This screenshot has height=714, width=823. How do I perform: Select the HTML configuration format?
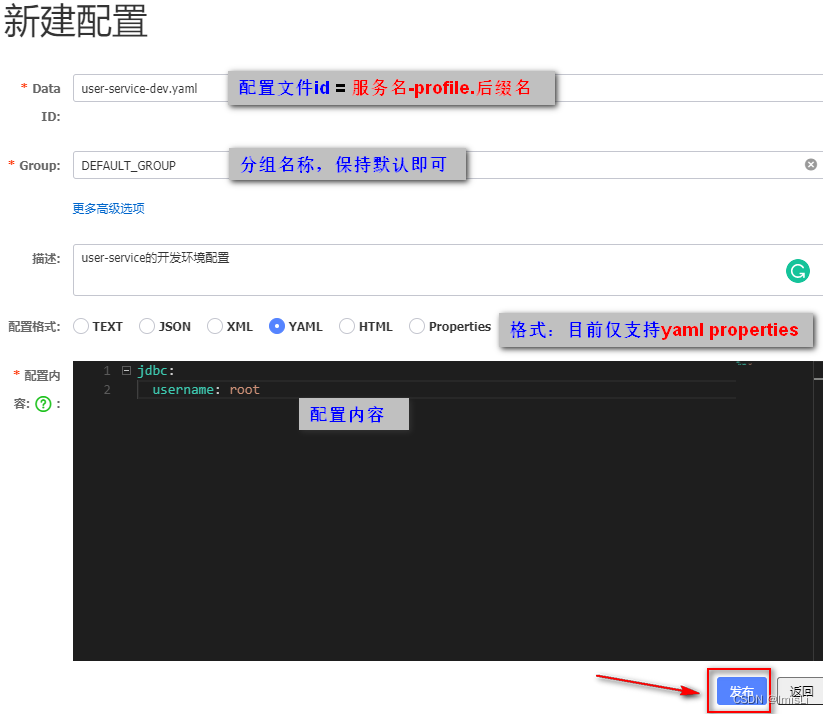tap(345, 326)
